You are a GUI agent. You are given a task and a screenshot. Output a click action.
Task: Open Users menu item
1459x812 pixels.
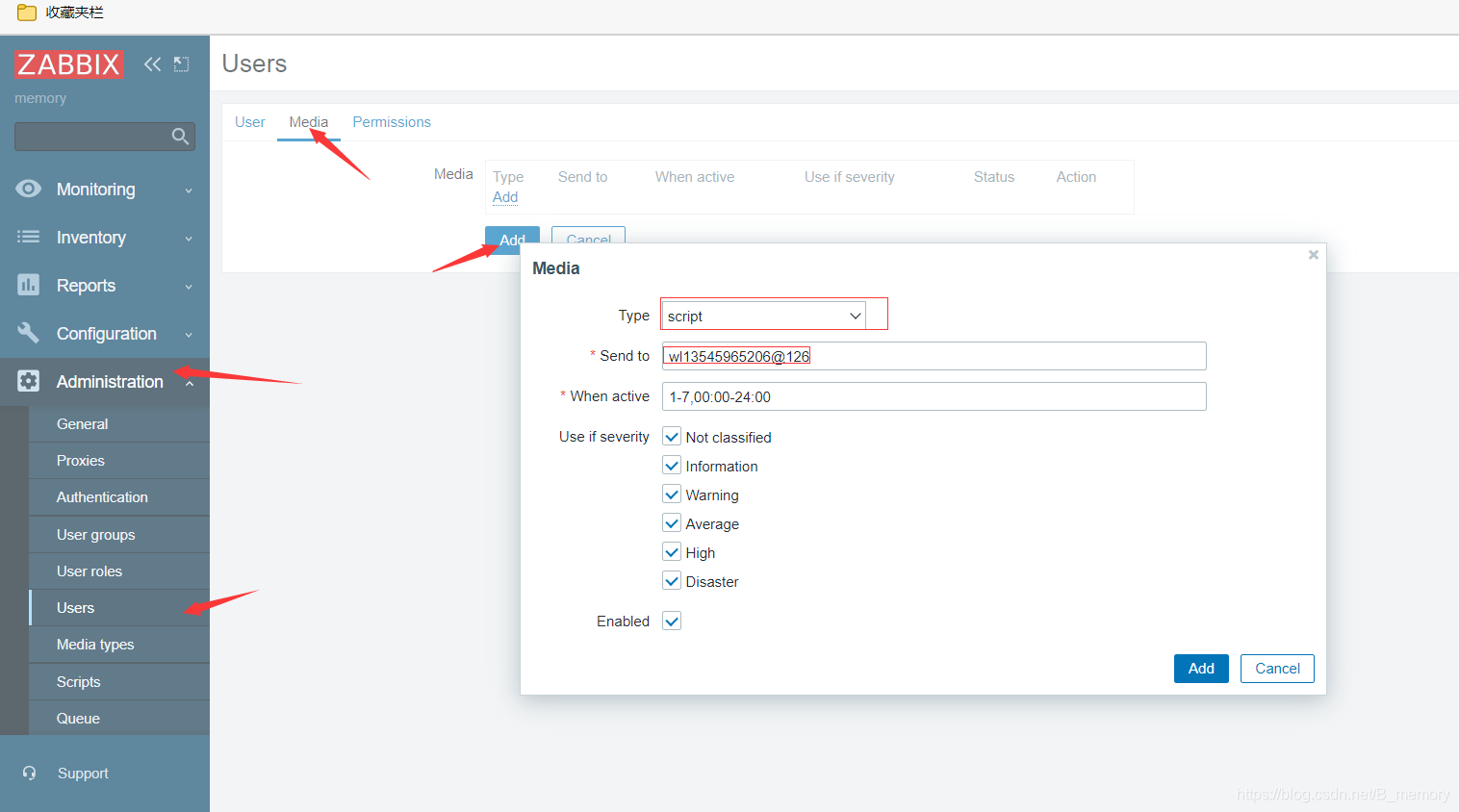119,608
